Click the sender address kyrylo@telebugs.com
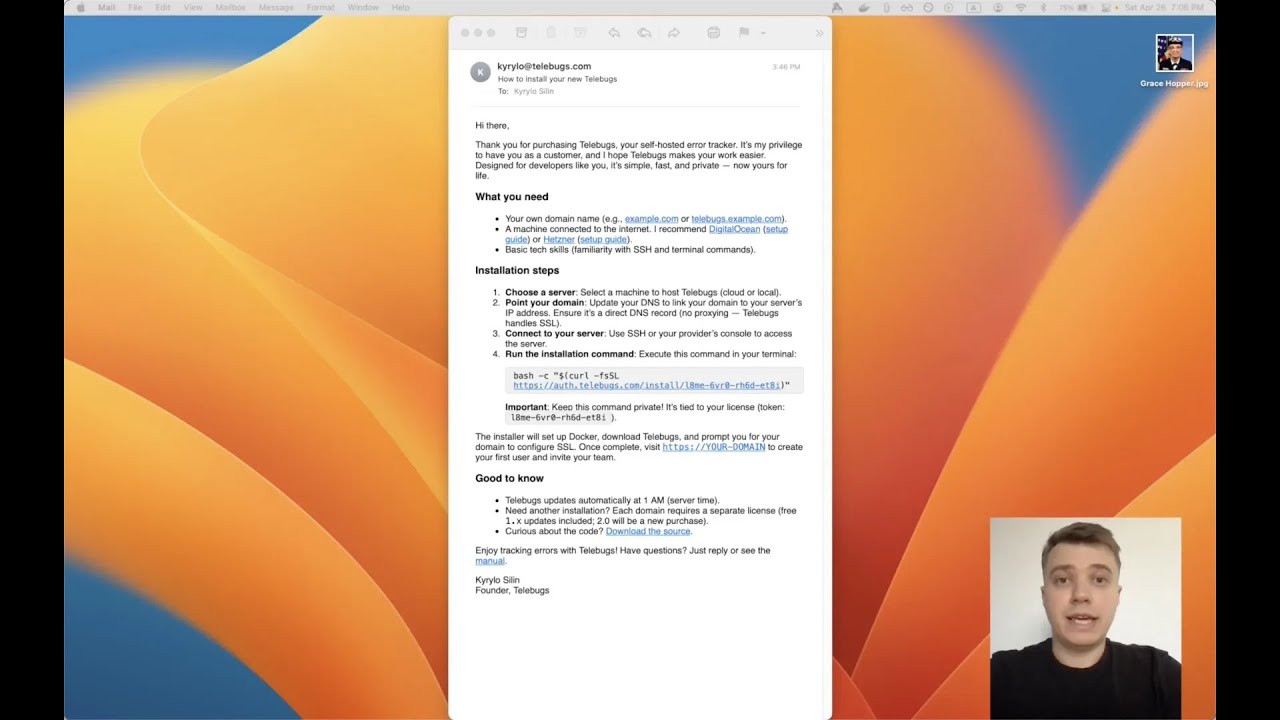Viewport: 1280px width, 720px height. [x=544, y=66]
